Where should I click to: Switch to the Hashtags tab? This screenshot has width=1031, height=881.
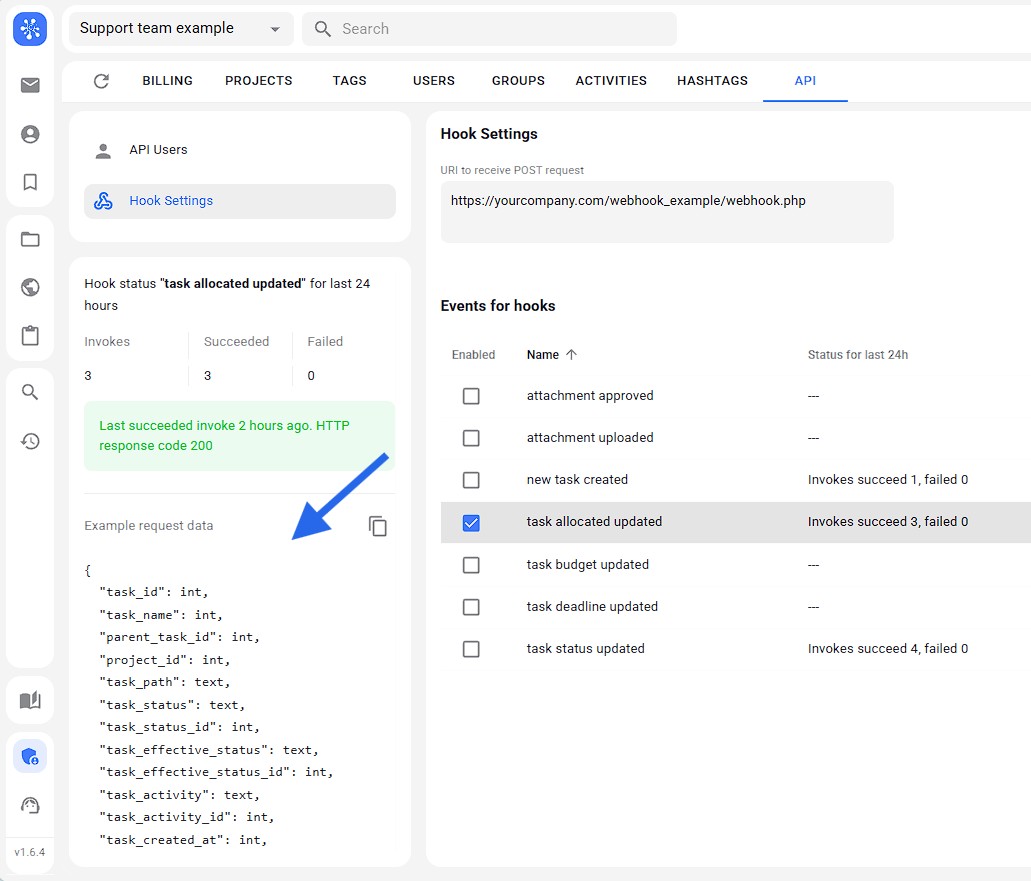[x=712, y=81]
